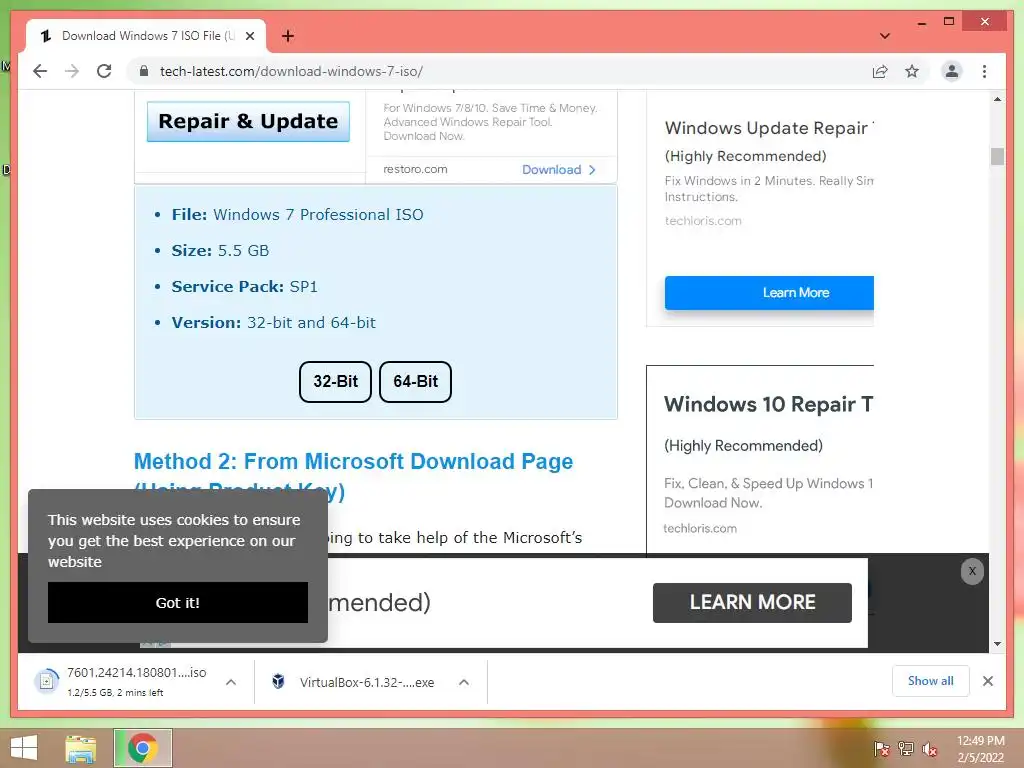Show all downloads

tap(931, 681)
